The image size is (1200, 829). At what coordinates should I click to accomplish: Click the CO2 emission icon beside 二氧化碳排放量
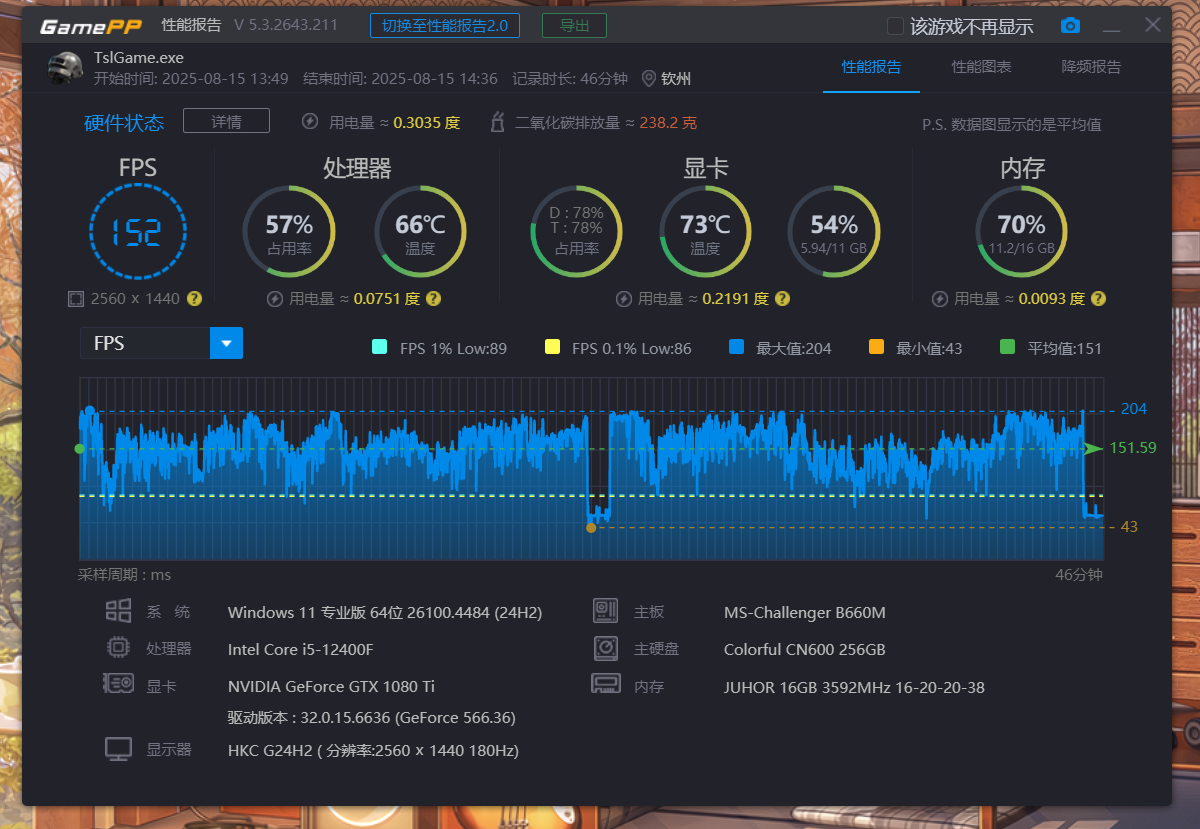pyautogui.click(x=497, y=123)
